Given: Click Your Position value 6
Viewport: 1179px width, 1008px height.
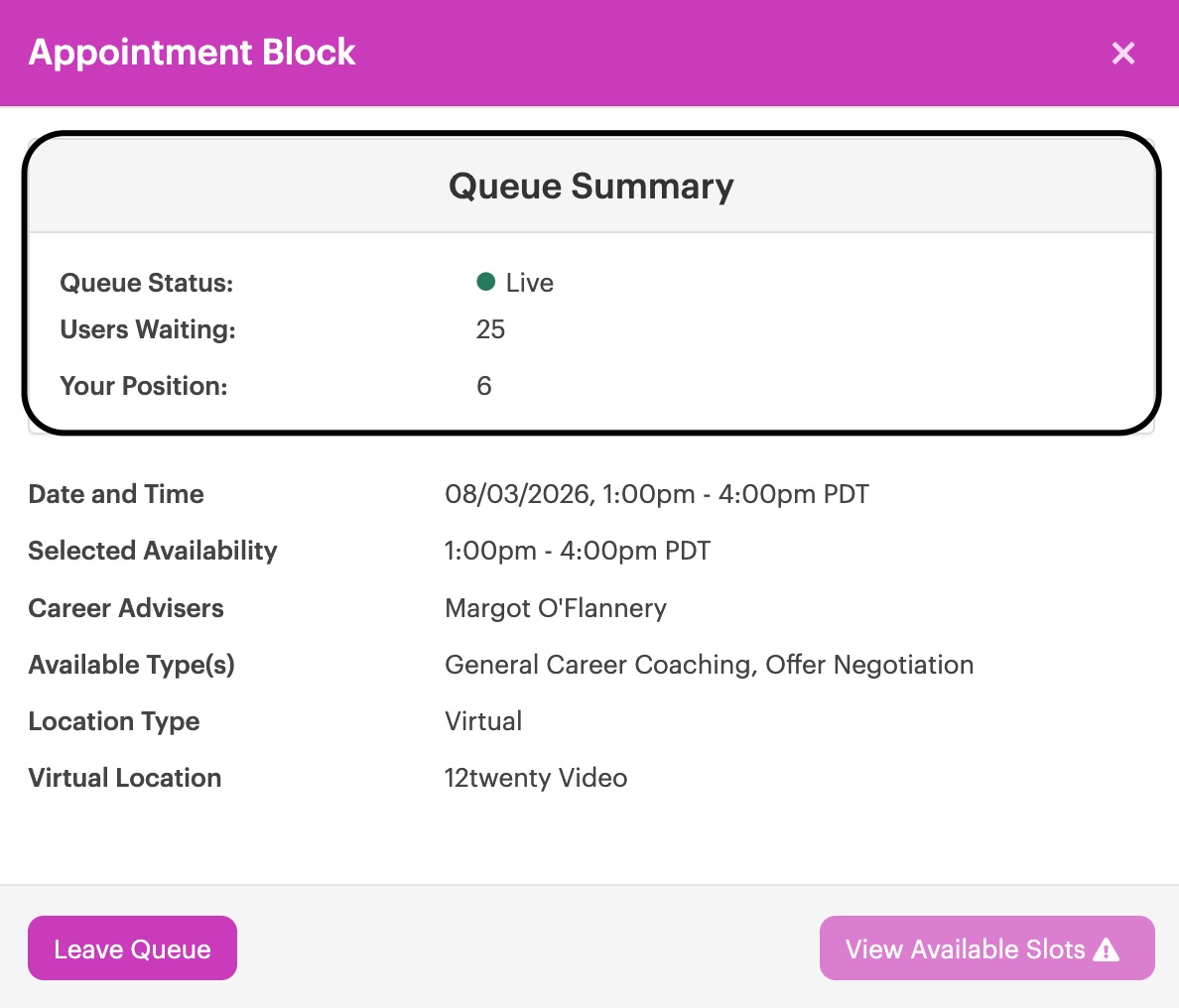Looking at the screenshot, I should click(483, 386).
